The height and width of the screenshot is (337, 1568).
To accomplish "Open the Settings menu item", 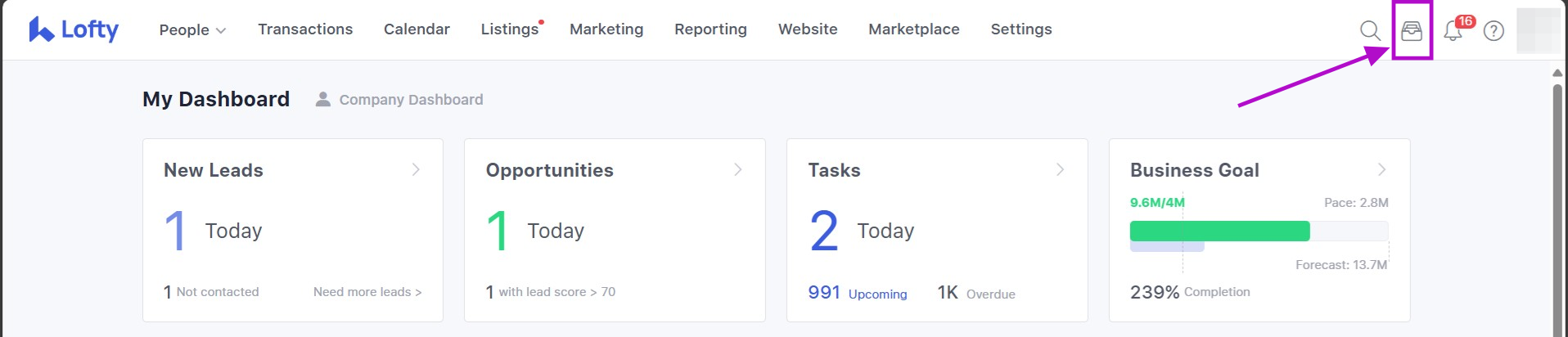I will click(1021, 29).
